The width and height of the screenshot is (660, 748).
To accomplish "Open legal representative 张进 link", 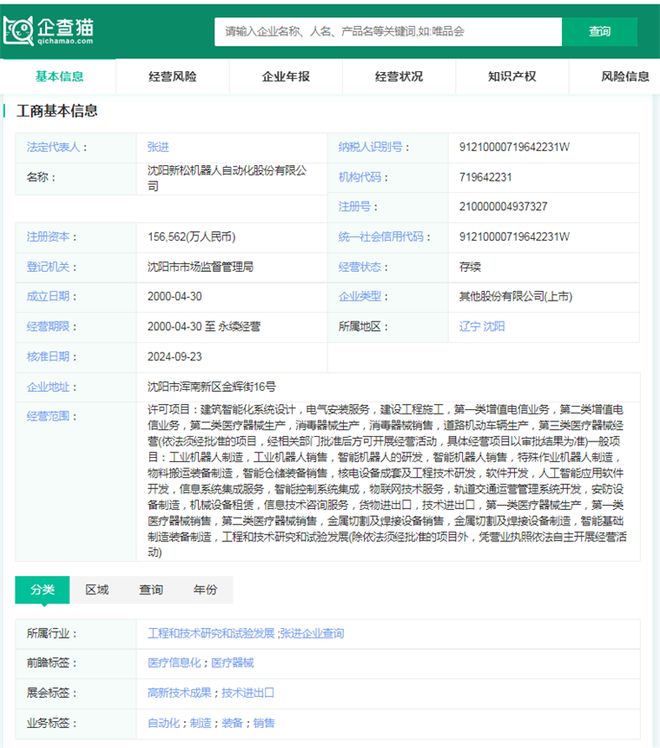I will click(158, 147).
